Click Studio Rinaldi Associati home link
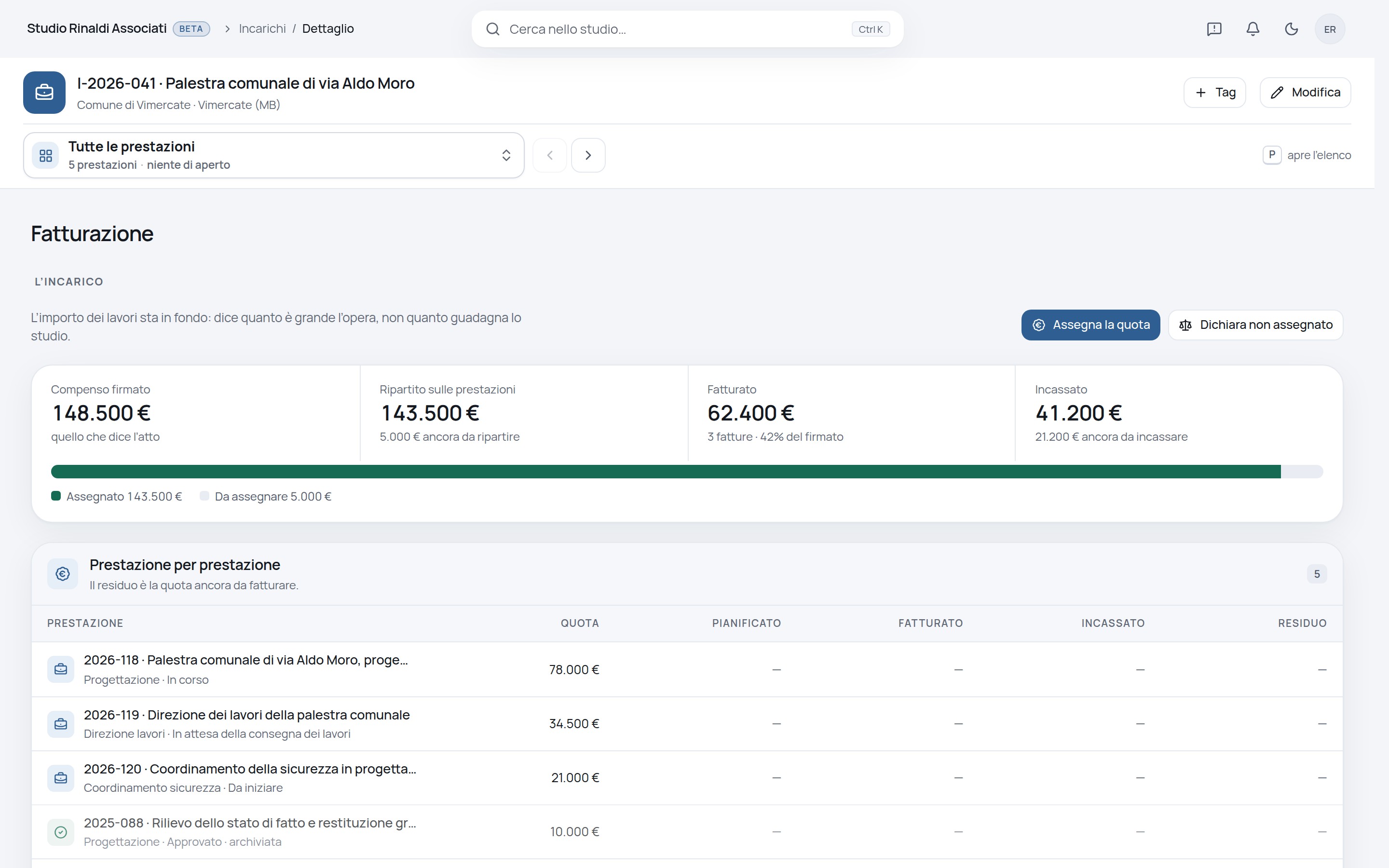The height and width of the screenshot is (868, 1389). [x=96, y=29]
